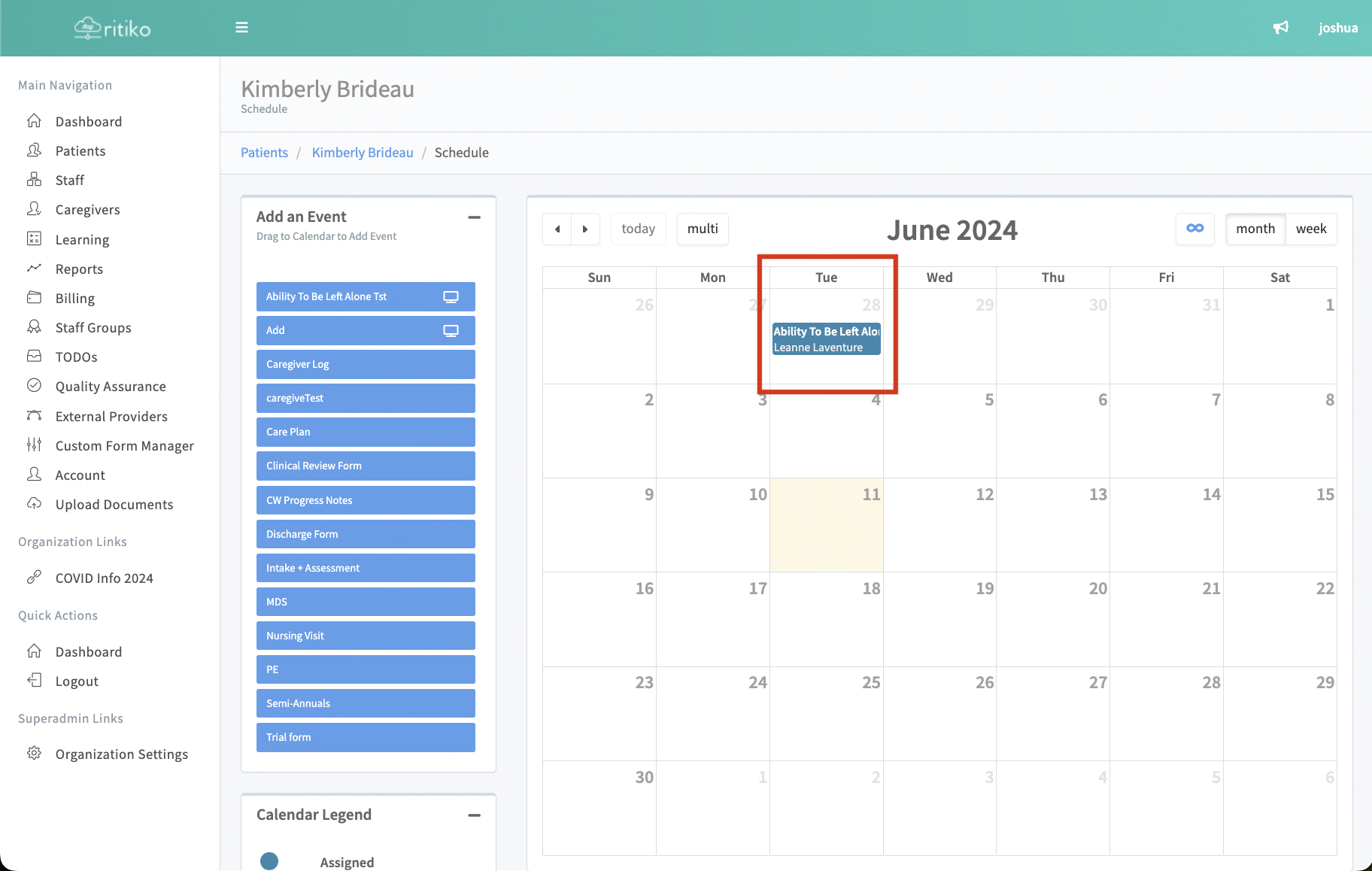Screen dimensions: 1372x871
Task: Toggle the multi calendar mode
Action: pyautogui.click(x=702, y=229)
